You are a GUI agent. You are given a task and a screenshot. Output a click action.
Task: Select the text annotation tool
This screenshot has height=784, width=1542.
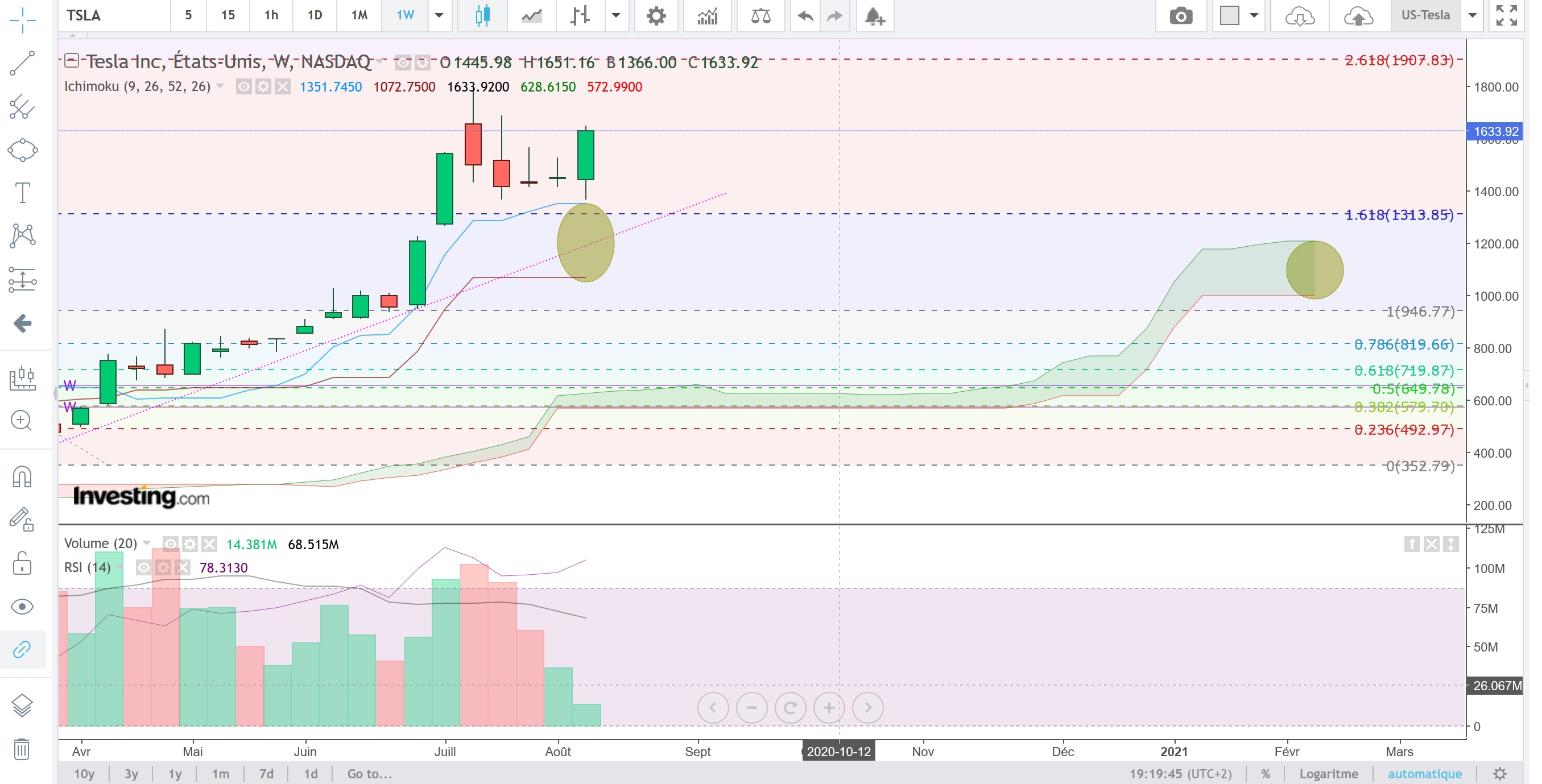22,192
